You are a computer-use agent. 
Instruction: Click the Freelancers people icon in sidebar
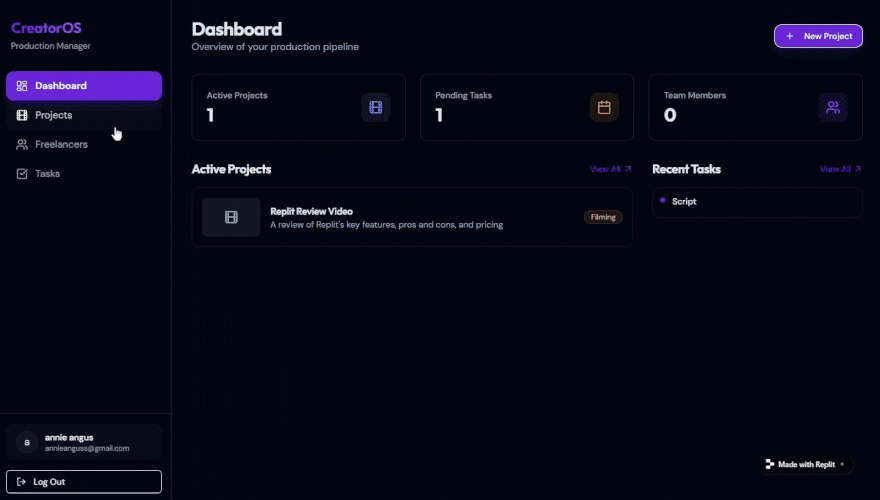pos(22,145)
